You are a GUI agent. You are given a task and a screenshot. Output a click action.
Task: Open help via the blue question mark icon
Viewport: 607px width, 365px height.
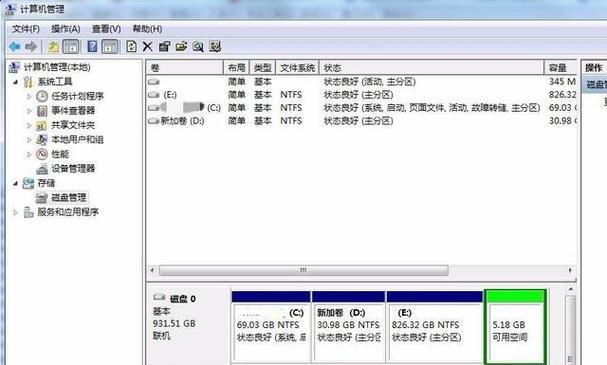92,47
